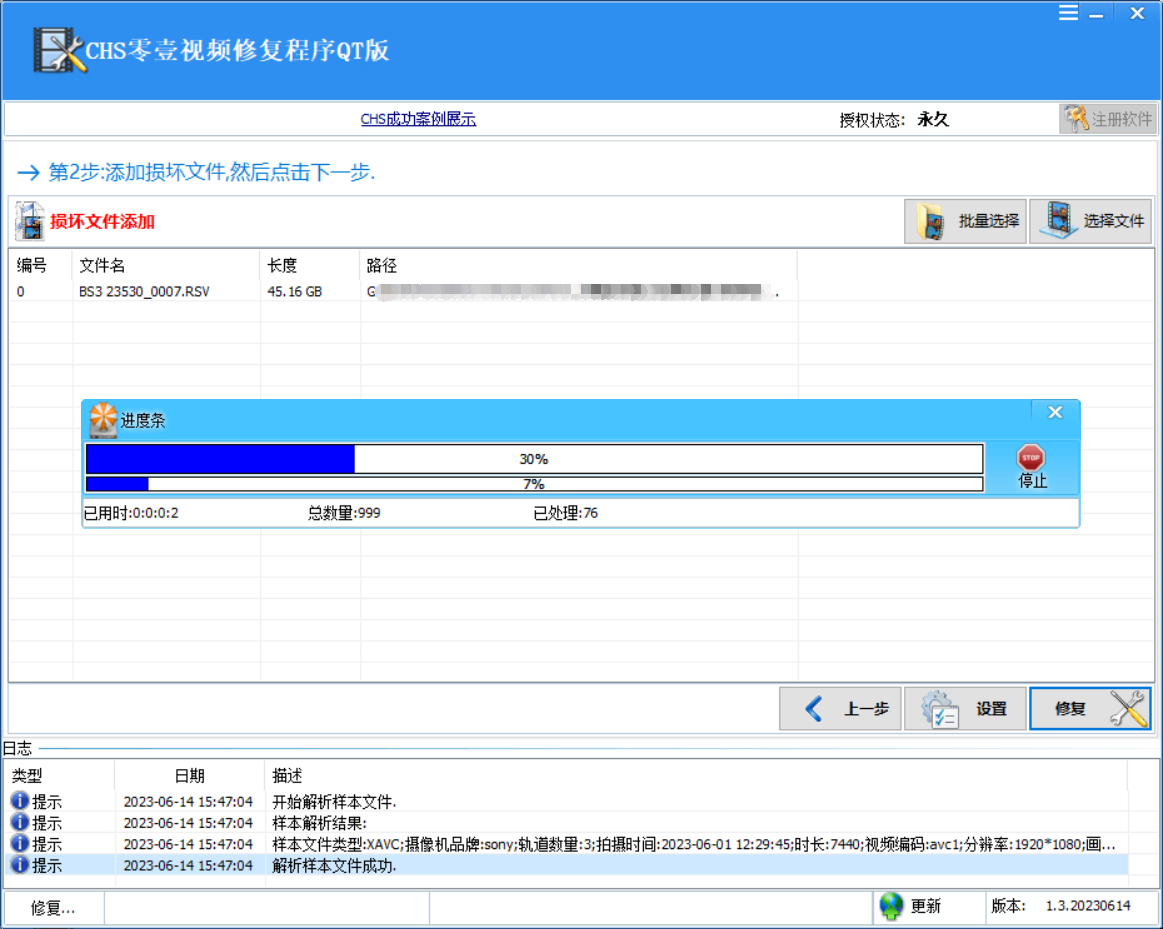Image resolution: width=1163 pixels, height=929 pixels.
Task: Close the CHS video repair window
Action: (x=1137, y=13)
